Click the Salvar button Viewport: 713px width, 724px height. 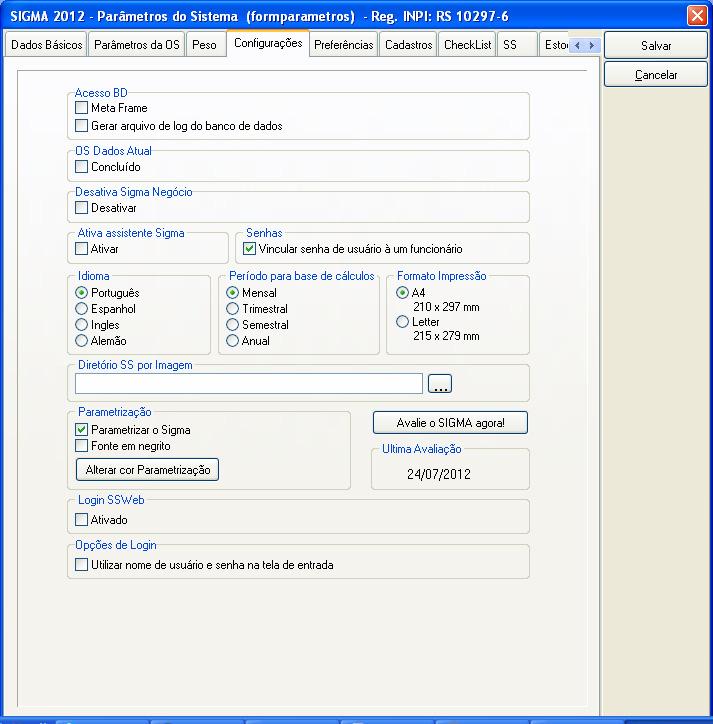[x=656, y=45]
